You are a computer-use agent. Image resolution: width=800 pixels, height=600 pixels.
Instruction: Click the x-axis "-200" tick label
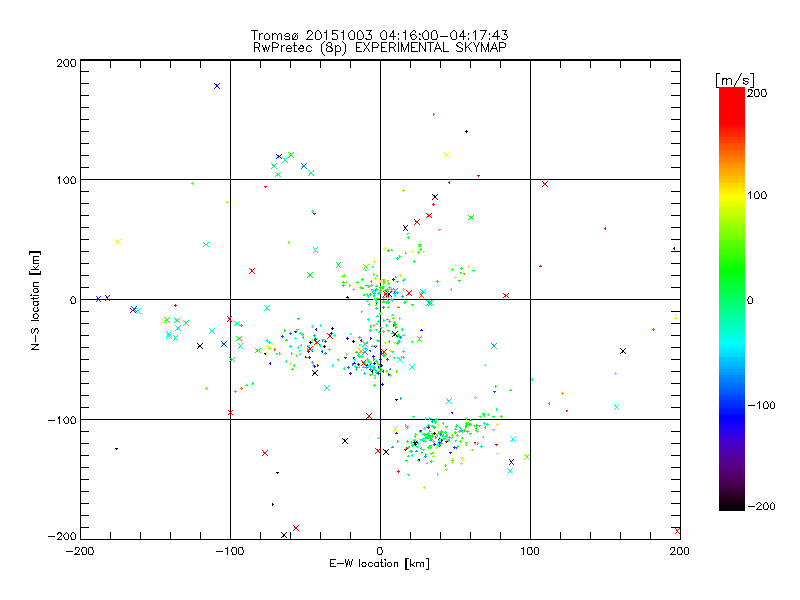click(80, 551)
